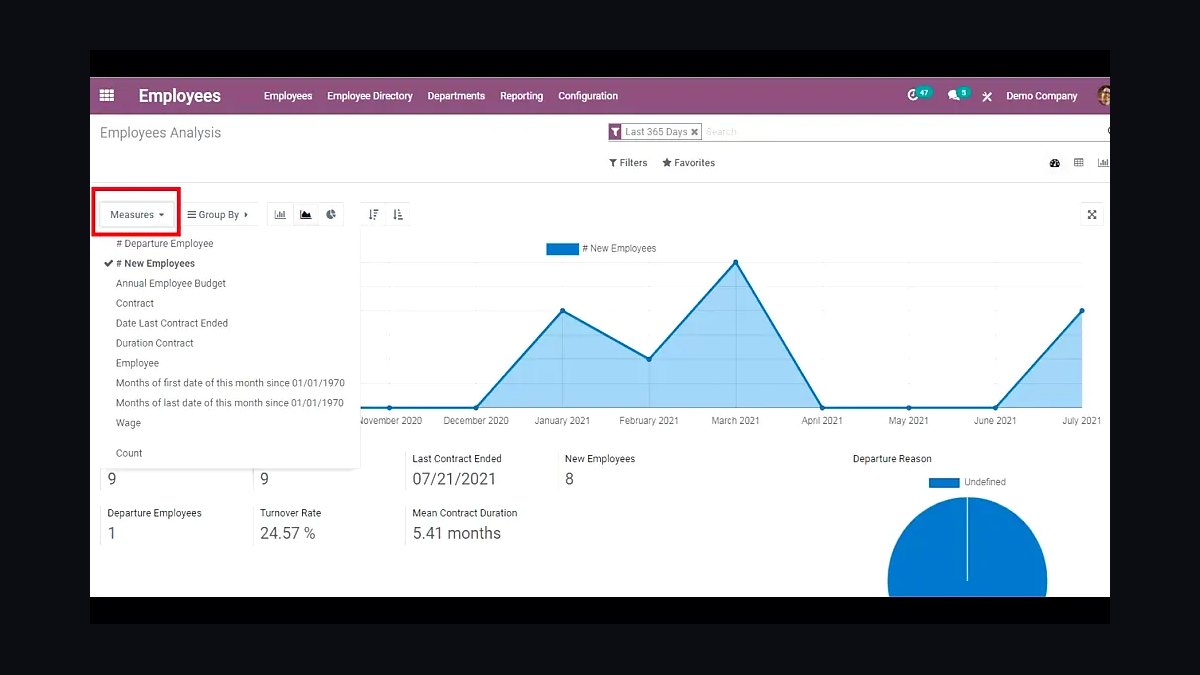Select the bar chart mode icon
Viewport: 1200px width, 675px height.
click(281, 215)
